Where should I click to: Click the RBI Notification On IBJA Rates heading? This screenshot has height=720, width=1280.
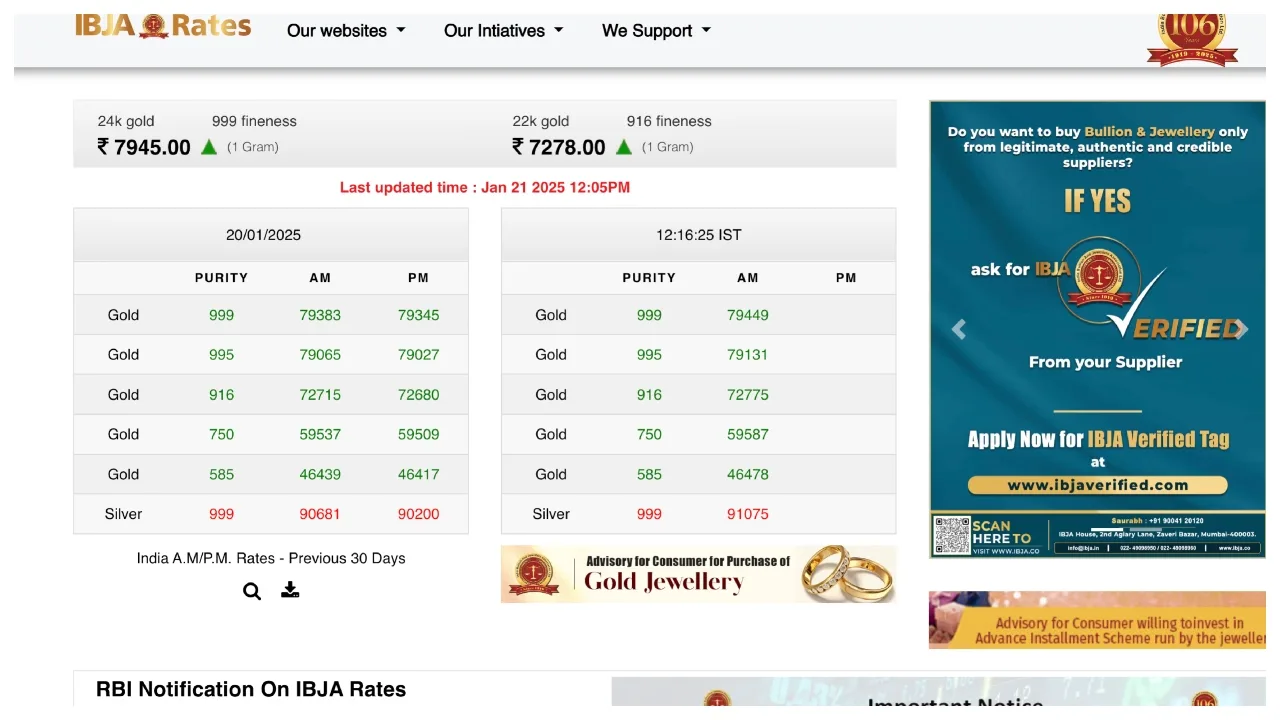point(251,689)
